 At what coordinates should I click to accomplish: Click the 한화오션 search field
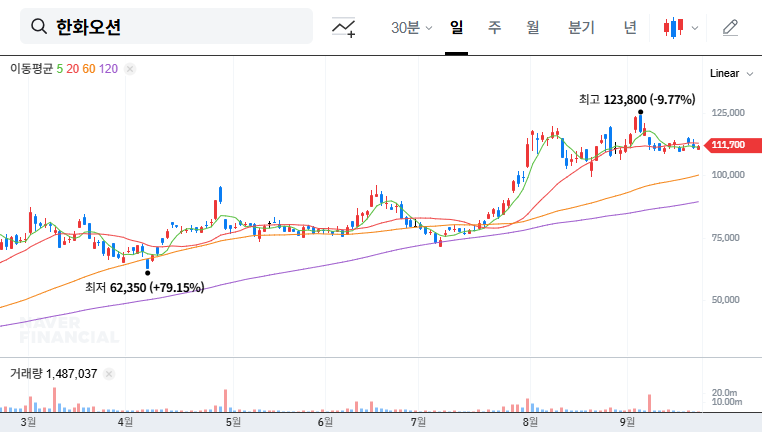coord(166,26)
